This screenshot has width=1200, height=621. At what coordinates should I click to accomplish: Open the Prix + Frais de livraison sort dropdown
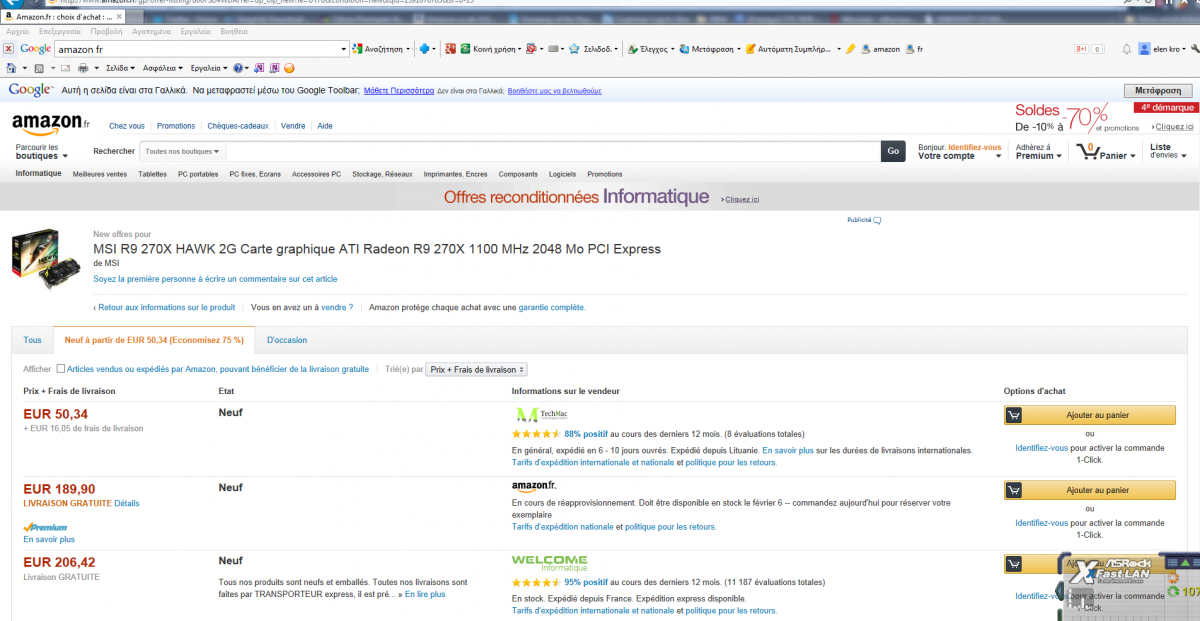(476, 369)
